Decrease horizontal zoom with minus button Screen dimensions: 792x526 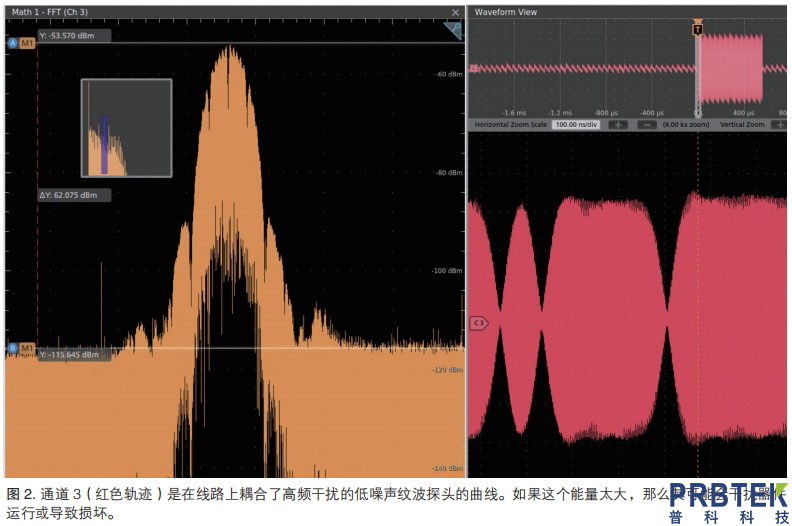pyautogui.click(x=647, y=125)
